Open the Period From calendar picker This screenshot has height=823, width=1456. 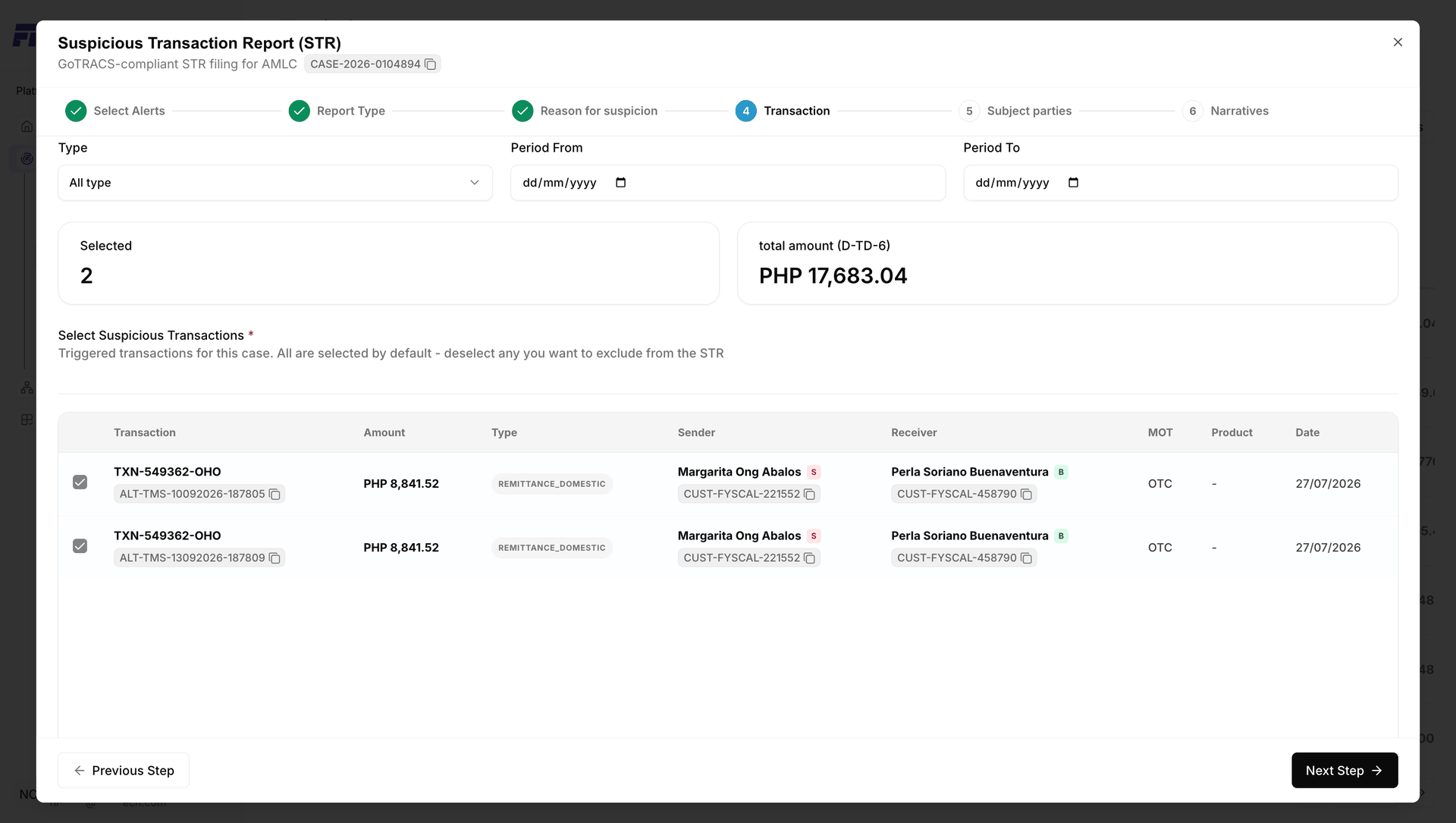pos(620,183)
